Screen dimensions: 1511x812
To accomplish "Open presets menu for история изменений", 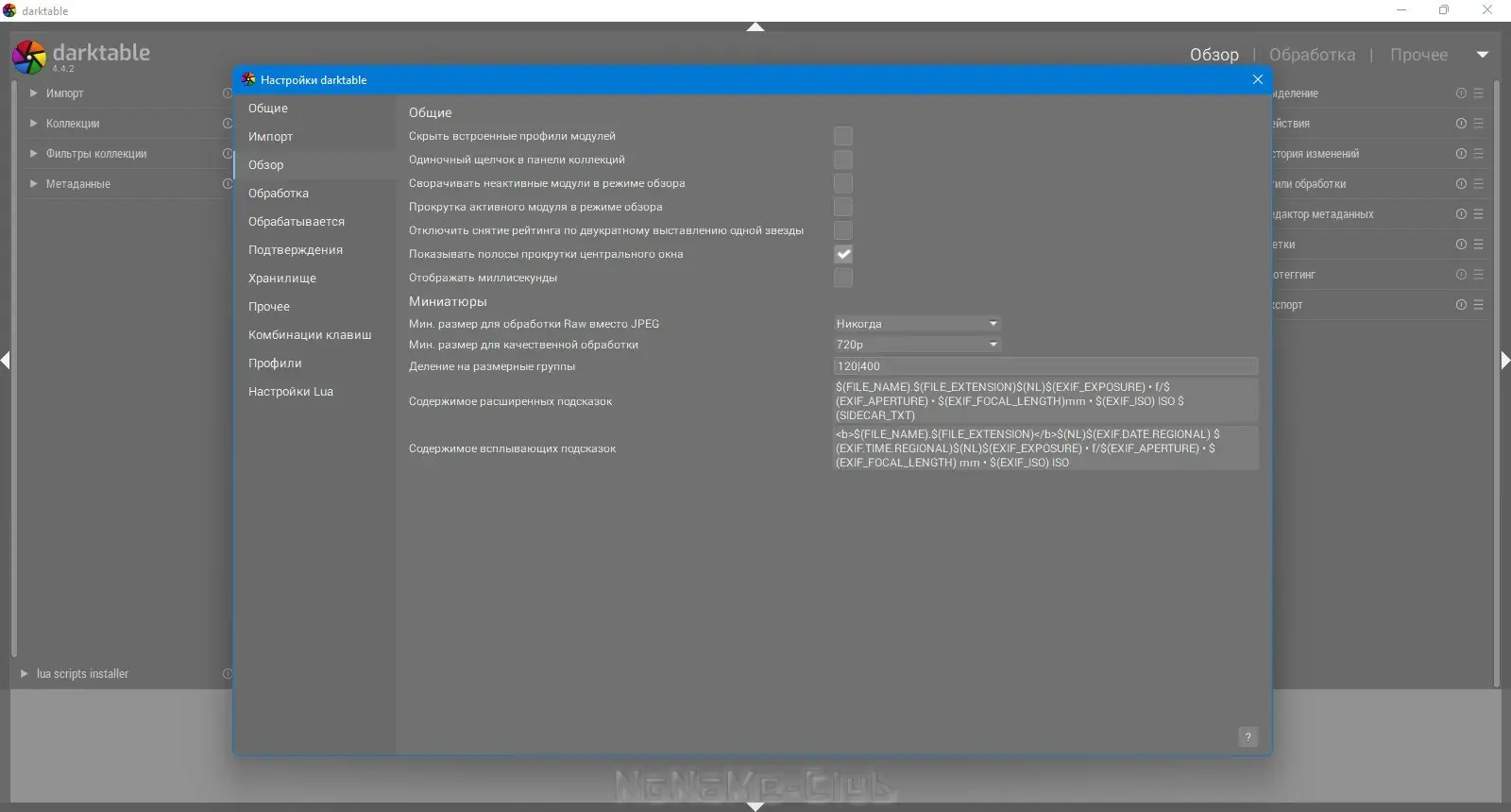I will tap(1479, 154).
